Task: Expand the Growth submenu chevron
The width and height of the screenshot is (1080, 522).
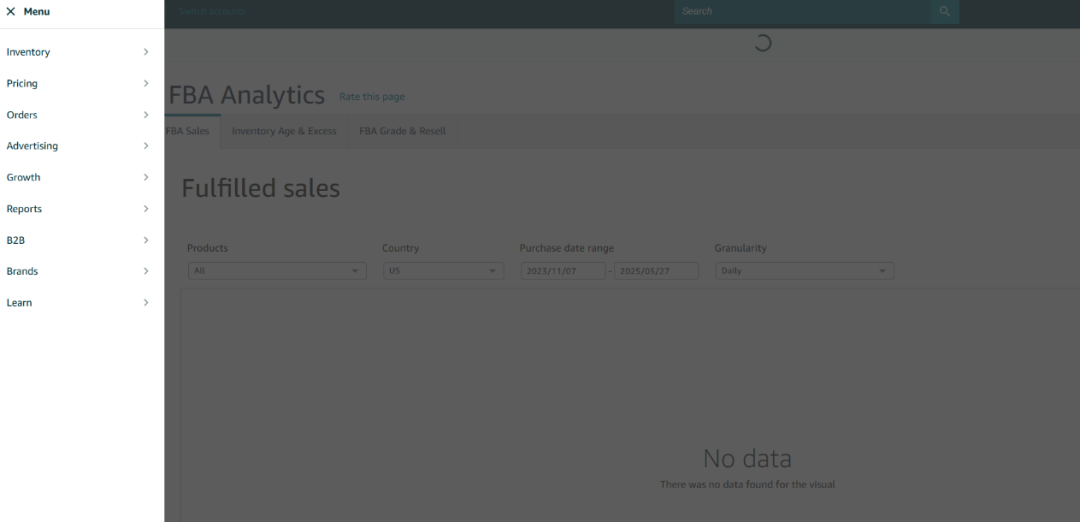Action: 146,177
